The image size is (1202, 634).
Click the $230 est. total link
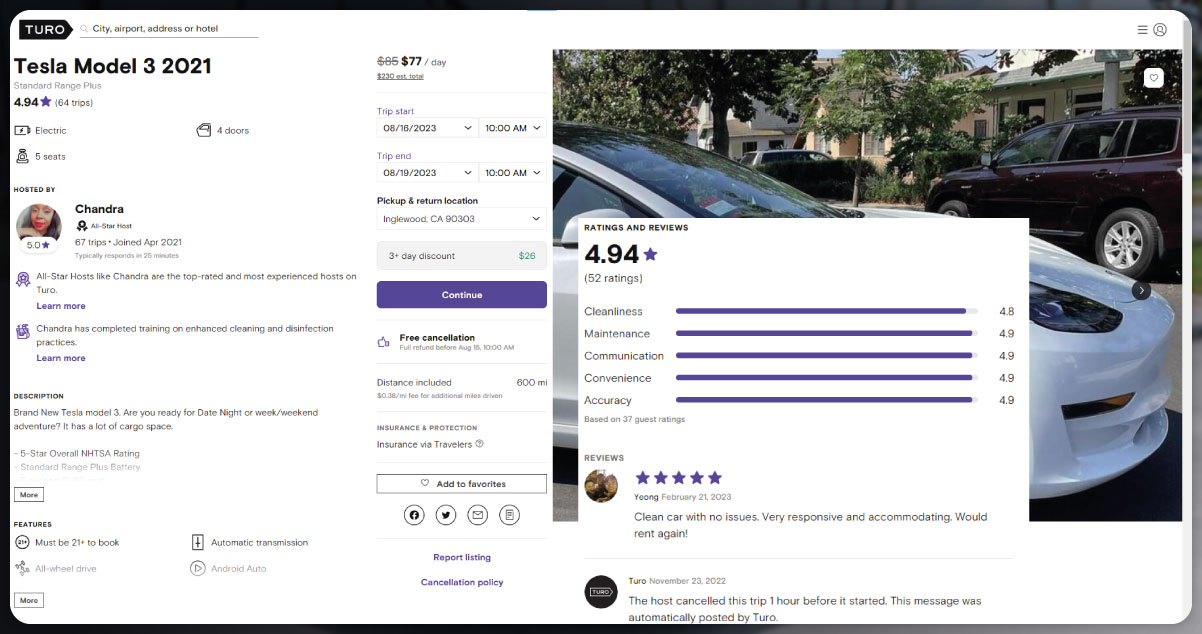(400, 76)
